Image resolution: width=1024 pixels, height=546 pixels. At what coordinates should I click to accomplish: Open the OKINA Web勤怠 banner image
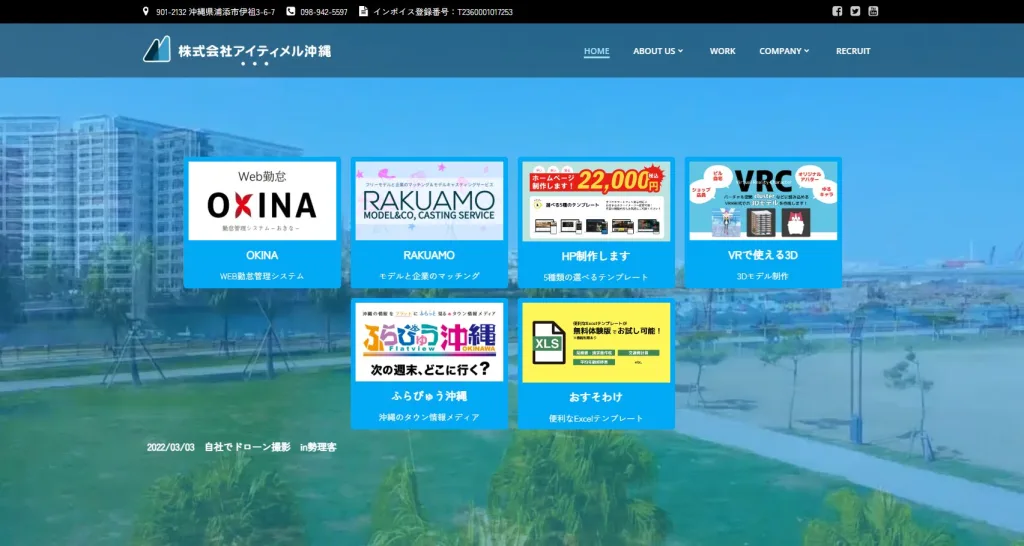pyautogui.click(x=262, y=201)
